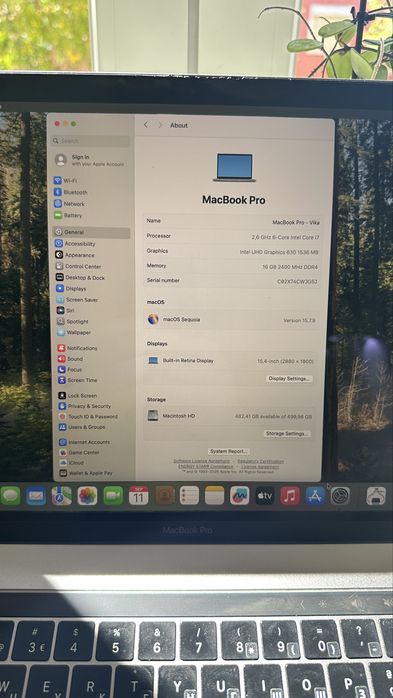Select Network in the settings sidebar
This screenshot has height=698, width=393.
tap(69, 204)
